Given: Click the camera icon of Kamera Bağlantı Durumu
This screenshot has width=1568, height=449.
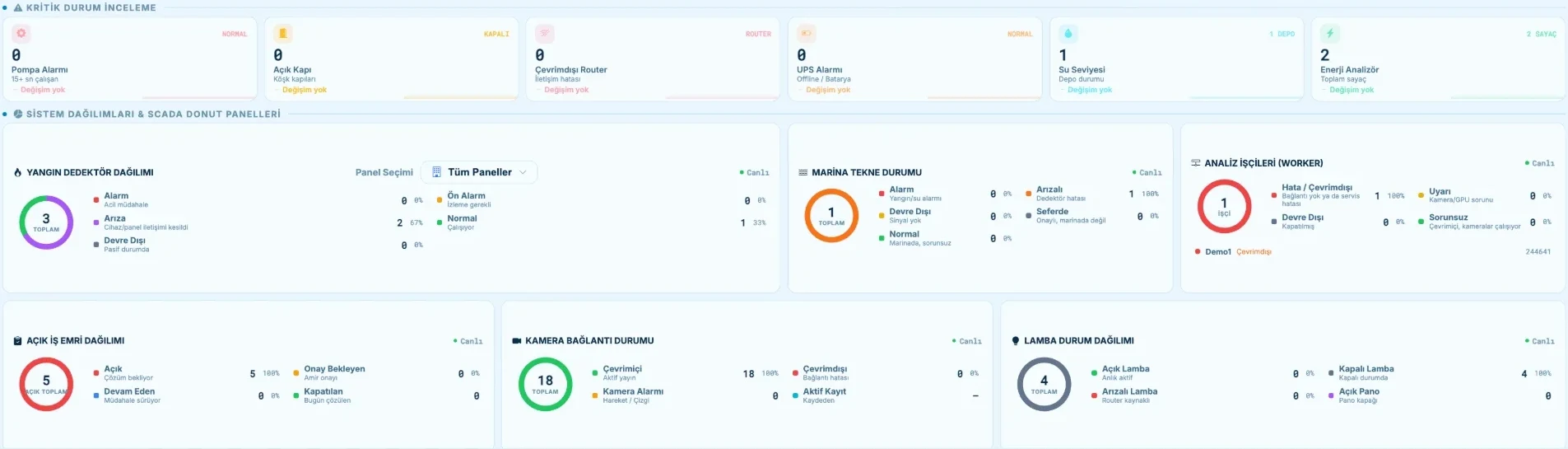Looking at the screenshot, I should [517, 340].
